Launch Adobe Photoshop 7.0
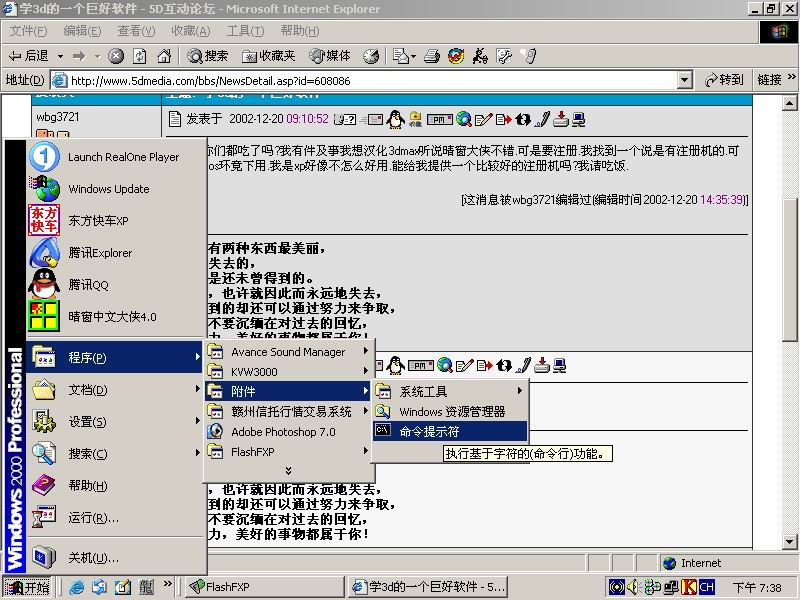This screenshot has width=800, height=600. [x=289, y=432]
